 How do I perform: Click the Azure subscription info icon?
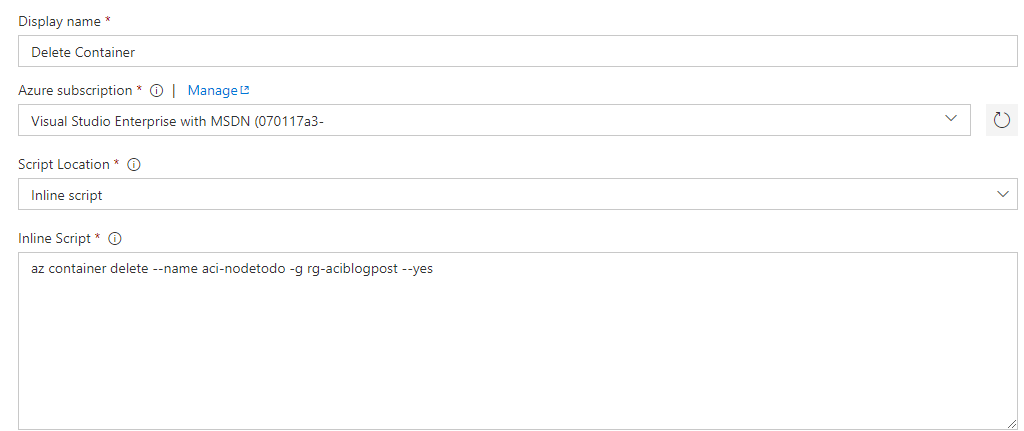[156, 91]
